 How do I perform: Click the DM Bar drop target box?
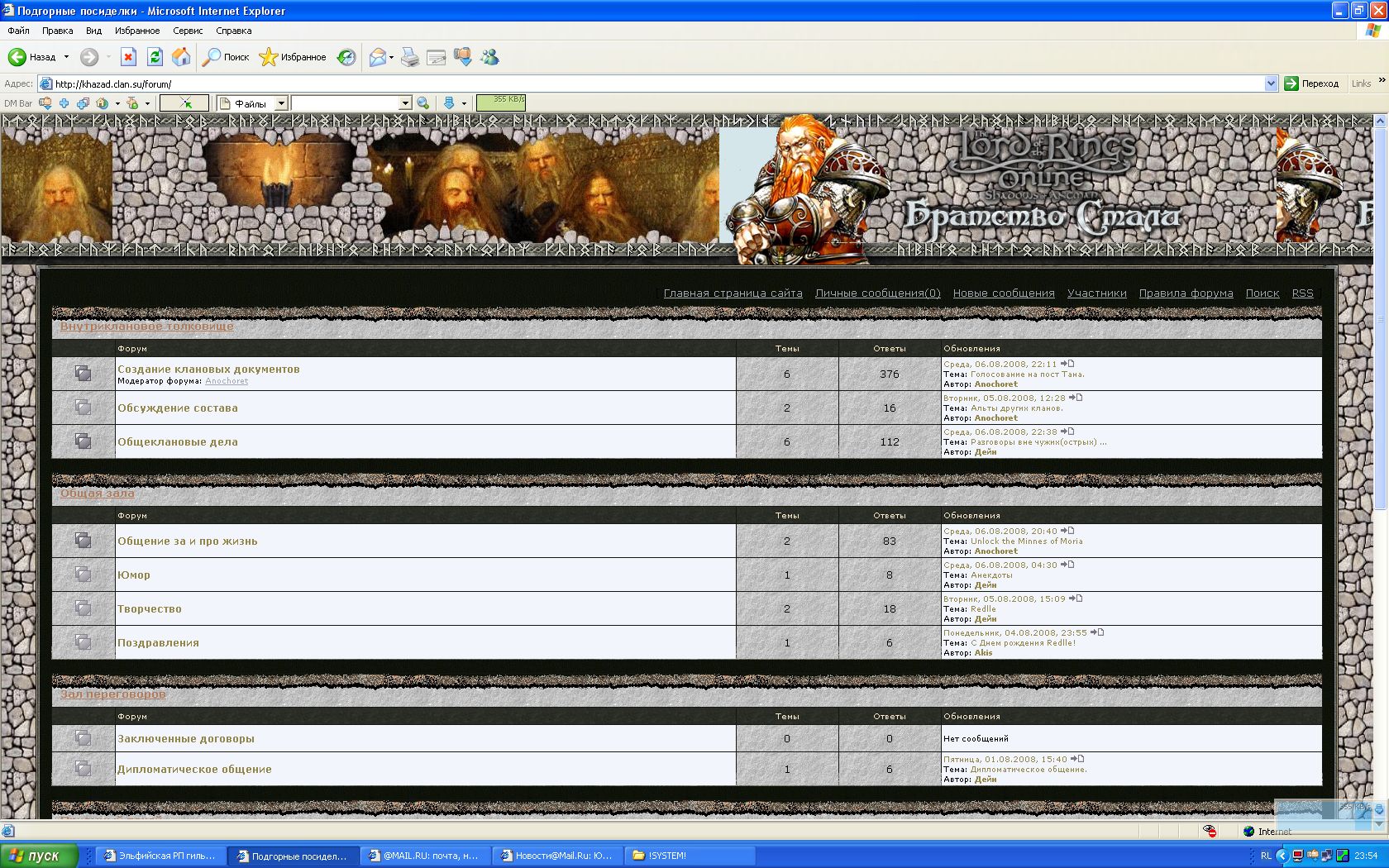click(184, 103)
